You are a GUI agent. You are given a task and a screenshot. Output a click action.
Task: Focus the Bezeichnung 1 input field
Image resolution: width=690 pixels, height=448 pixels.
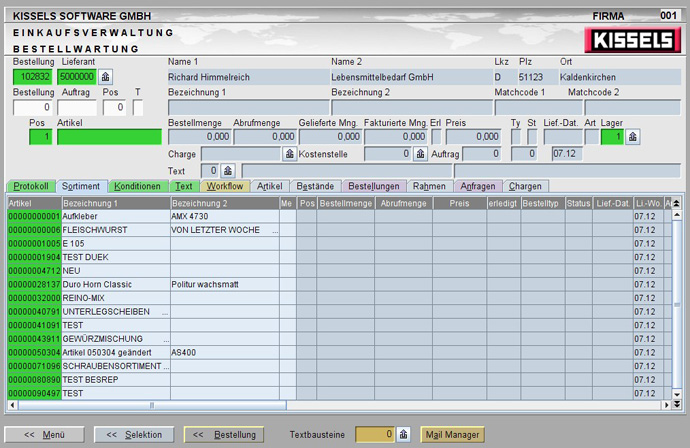pyautogui.click(x=249, y=107)
